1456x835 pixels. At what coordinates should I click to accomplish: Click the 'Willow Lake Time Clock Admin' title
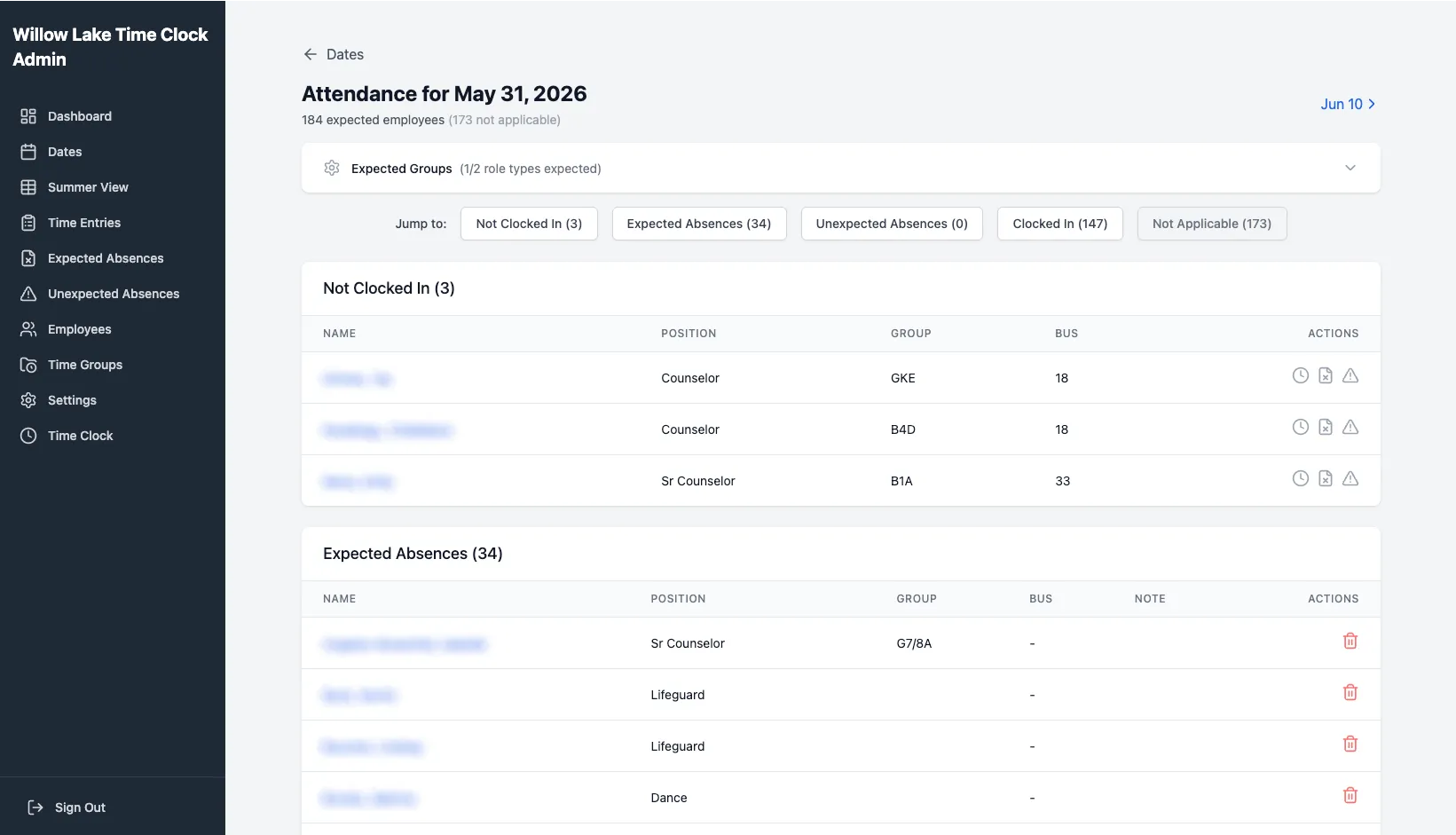click(110, 47)
